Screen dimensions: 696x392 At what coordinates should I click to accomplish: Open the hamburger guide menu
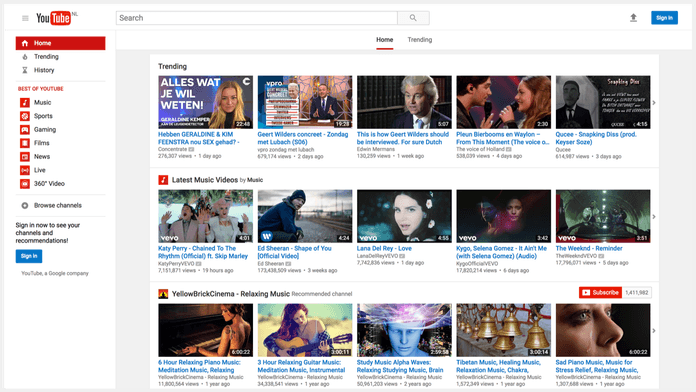[25, 18]
